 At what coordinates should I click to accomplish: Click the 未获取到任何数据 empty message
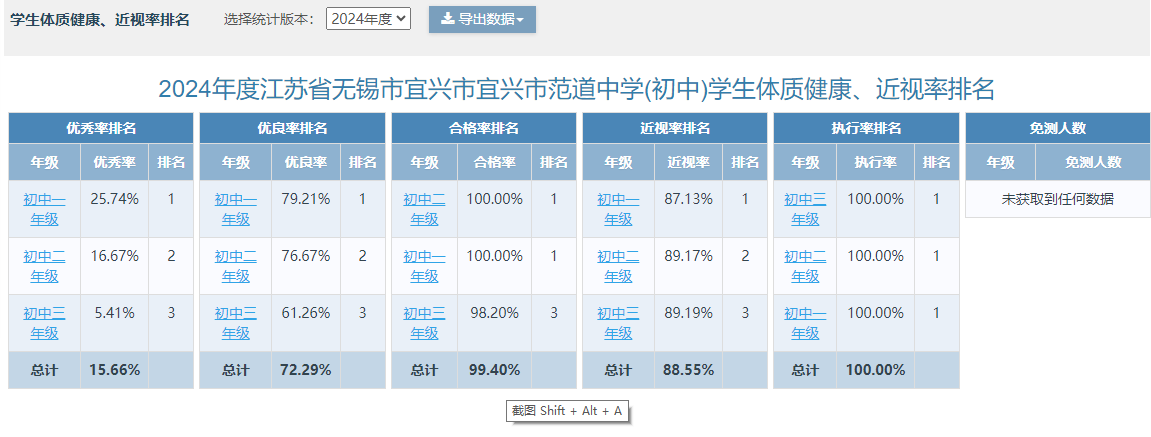pyautogui.click(x=1058, y=199)
